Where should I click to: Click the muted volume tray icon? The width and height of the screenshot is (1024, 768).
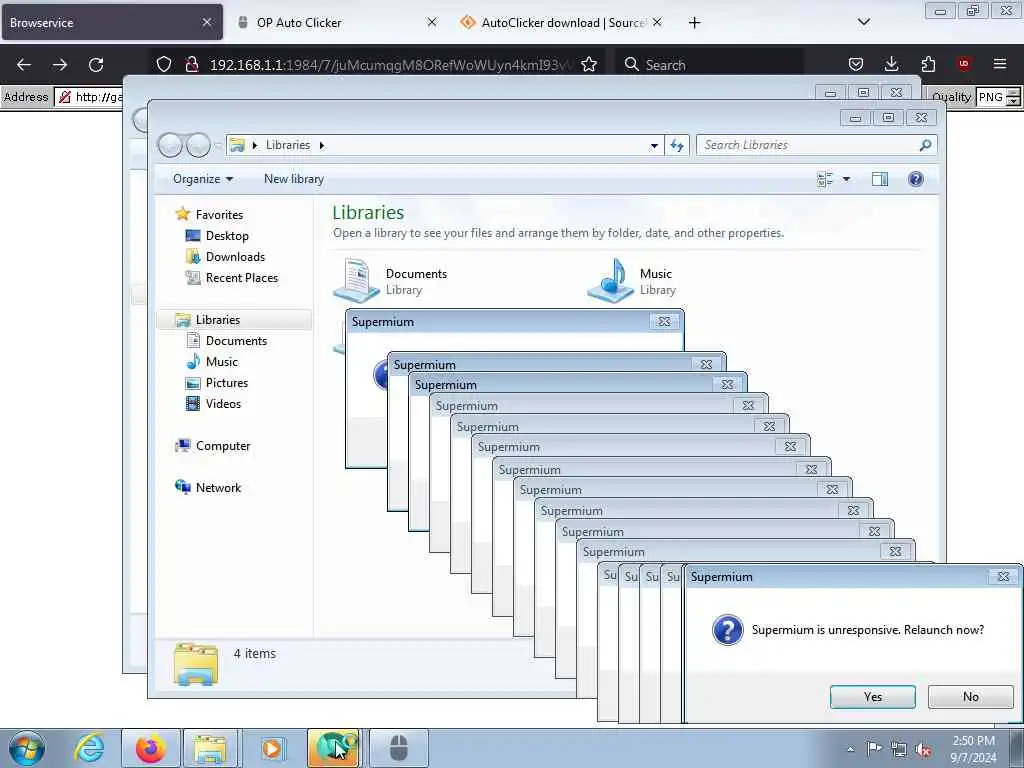(x=923, y=750)
